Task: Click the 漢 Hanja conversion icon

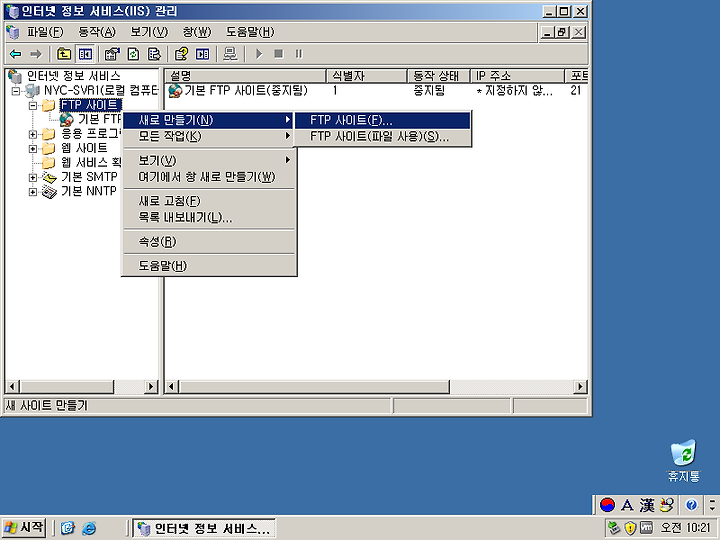Action: pos(647,506)
